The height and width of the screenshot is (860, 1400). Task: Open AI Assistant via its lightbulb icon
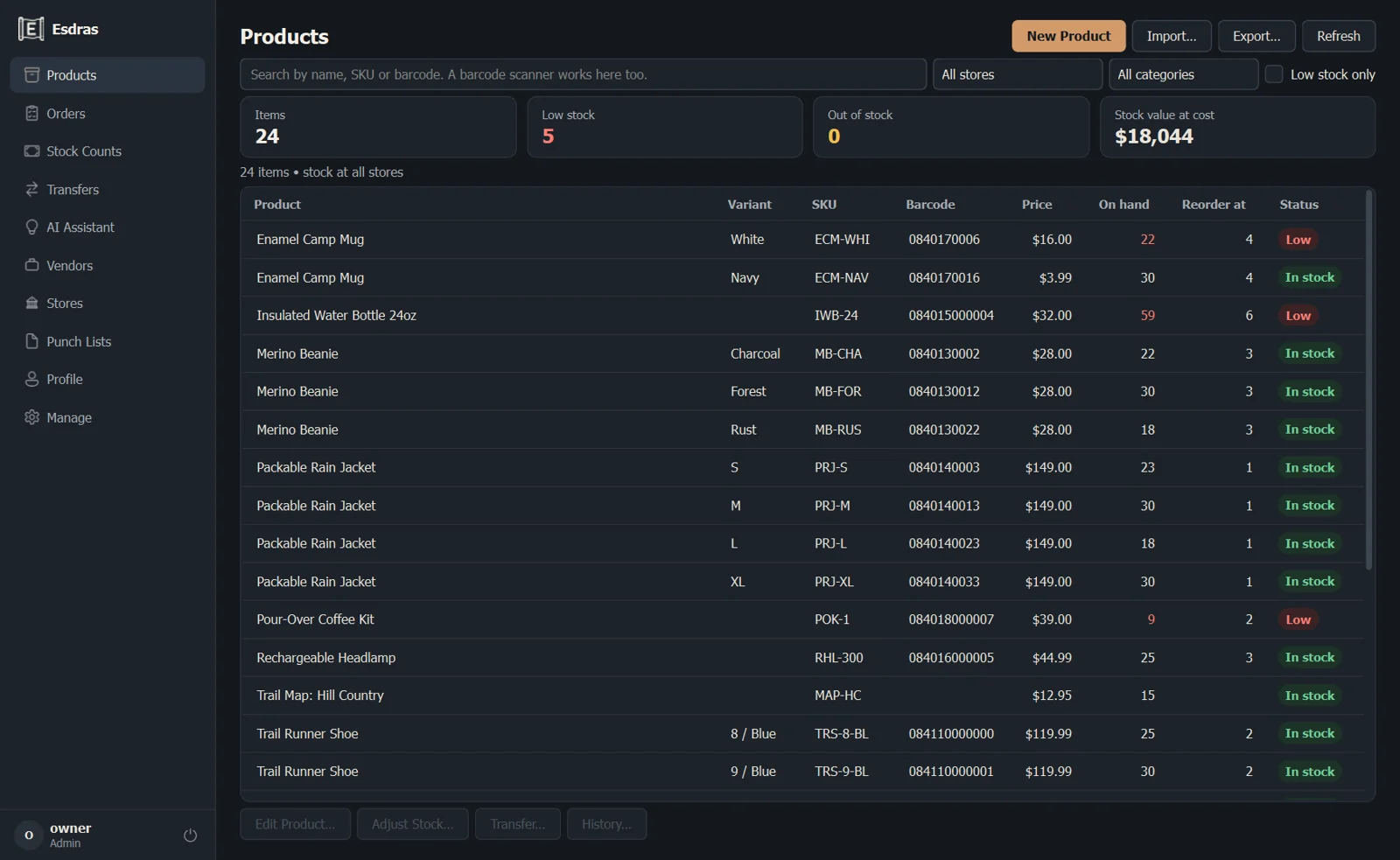(31, 227)
